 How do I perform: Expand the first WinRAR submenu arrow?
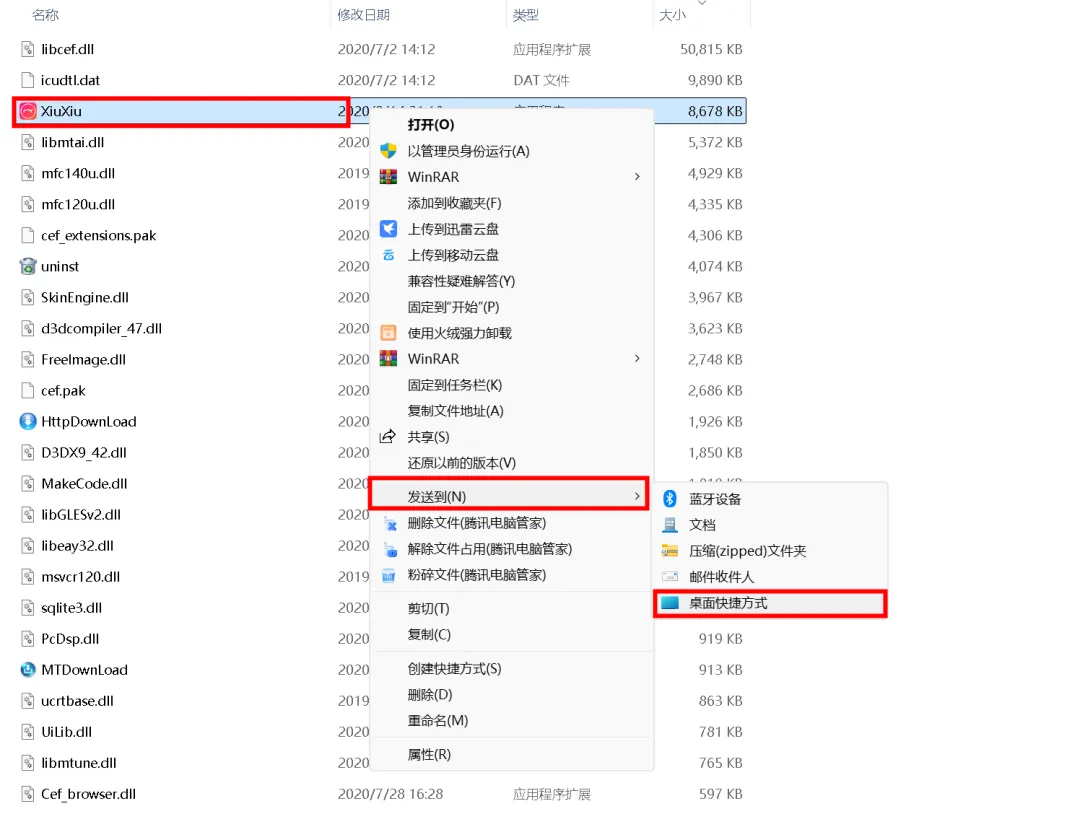click(637, 177)
